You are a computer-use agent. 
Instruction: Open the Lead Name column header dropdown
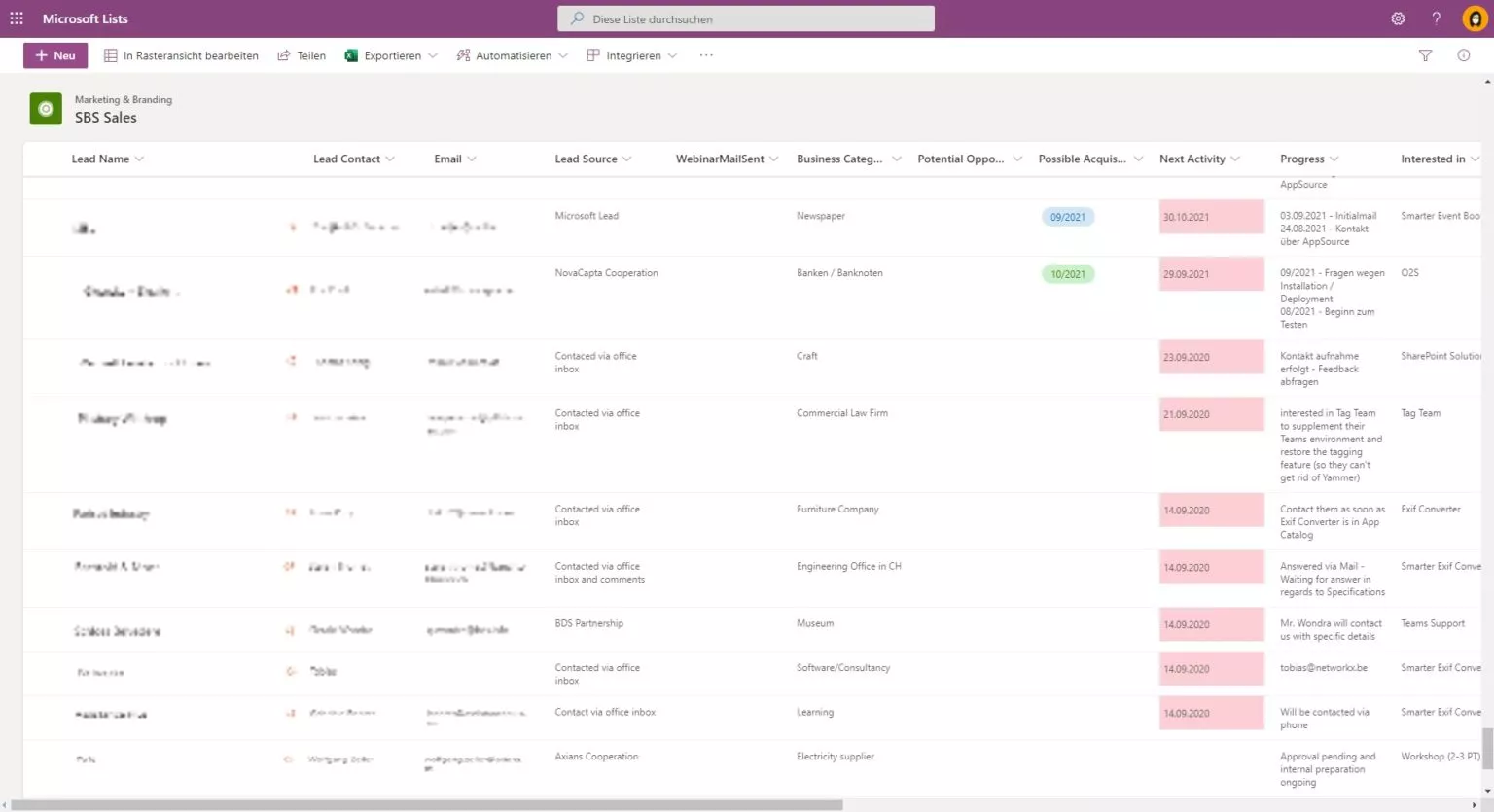click(x=138, y=159)
